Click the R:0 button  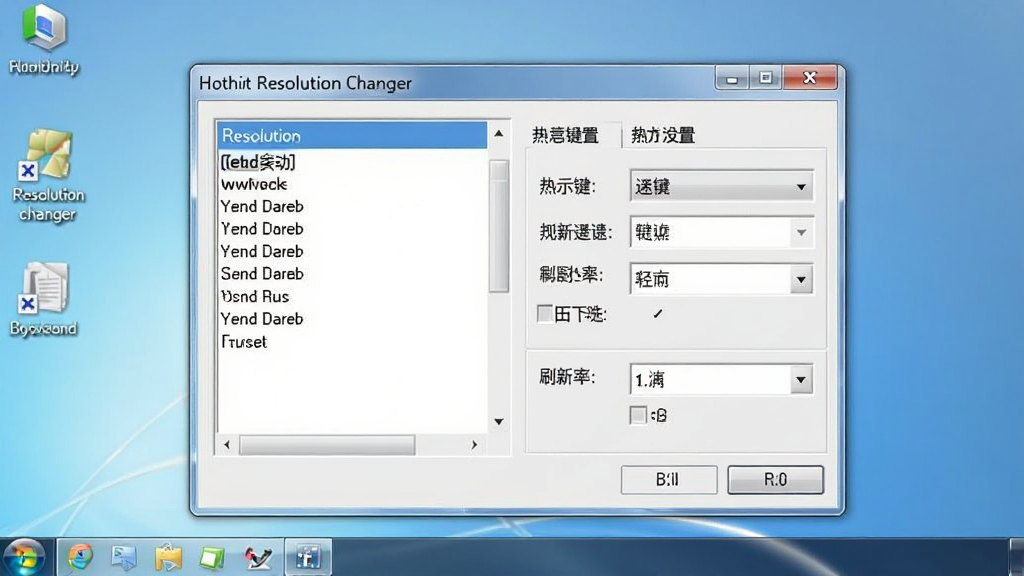click(x=775, y=480)
